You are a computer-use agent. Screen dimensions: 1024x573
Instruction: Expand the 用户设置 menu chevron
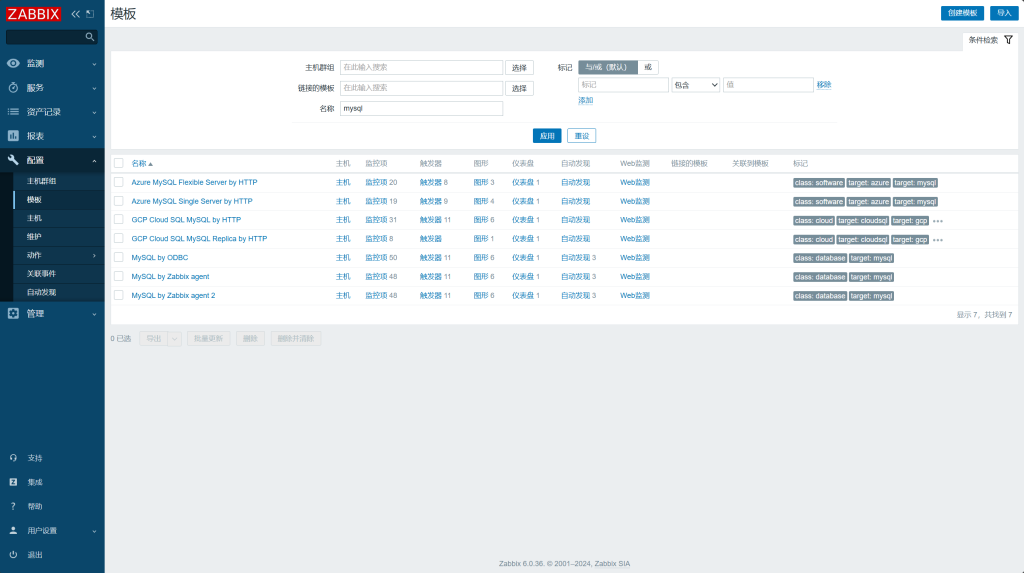[94, 531]
